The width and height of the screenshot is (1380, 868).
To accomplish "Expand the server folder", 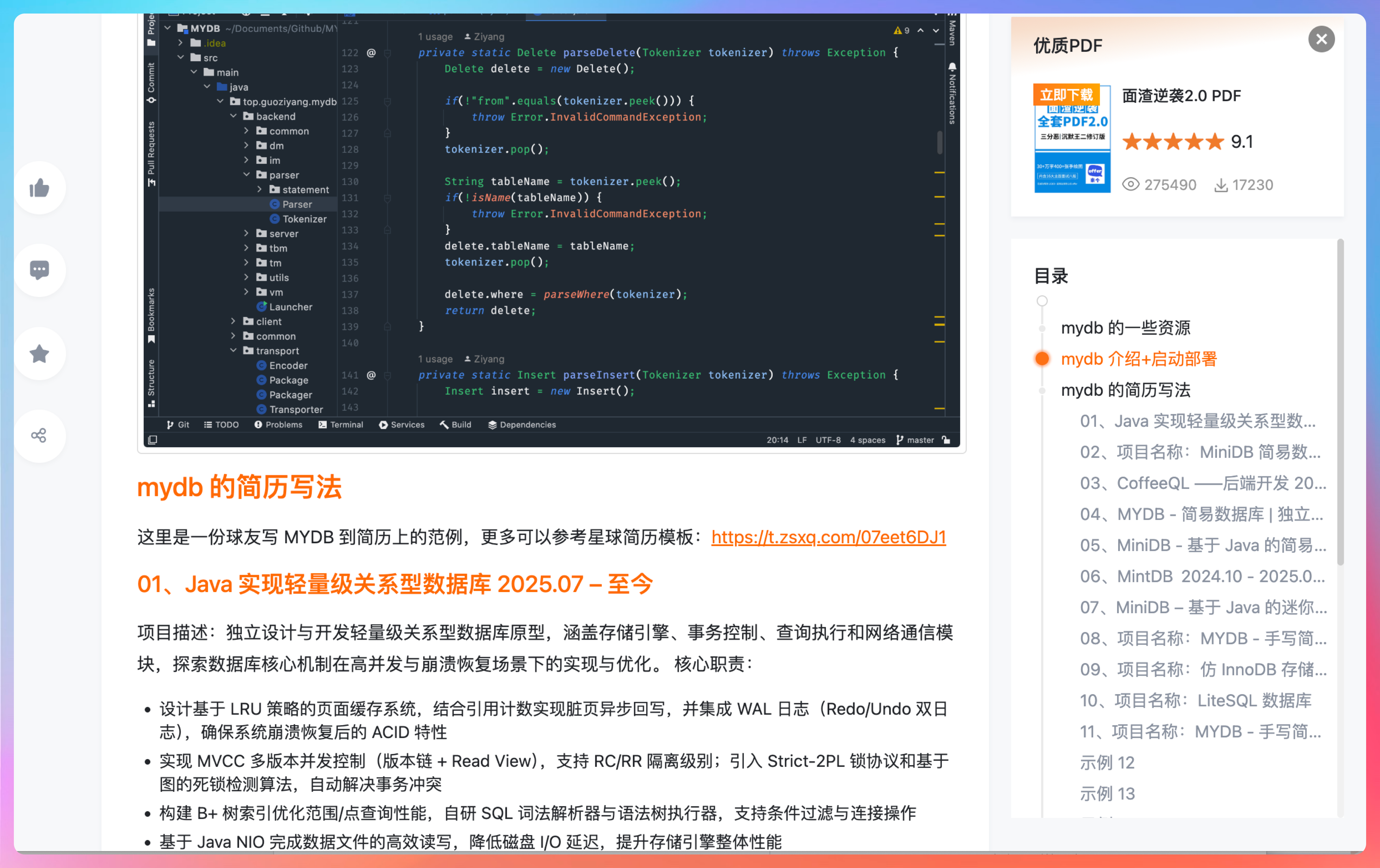I will (247, 233).
